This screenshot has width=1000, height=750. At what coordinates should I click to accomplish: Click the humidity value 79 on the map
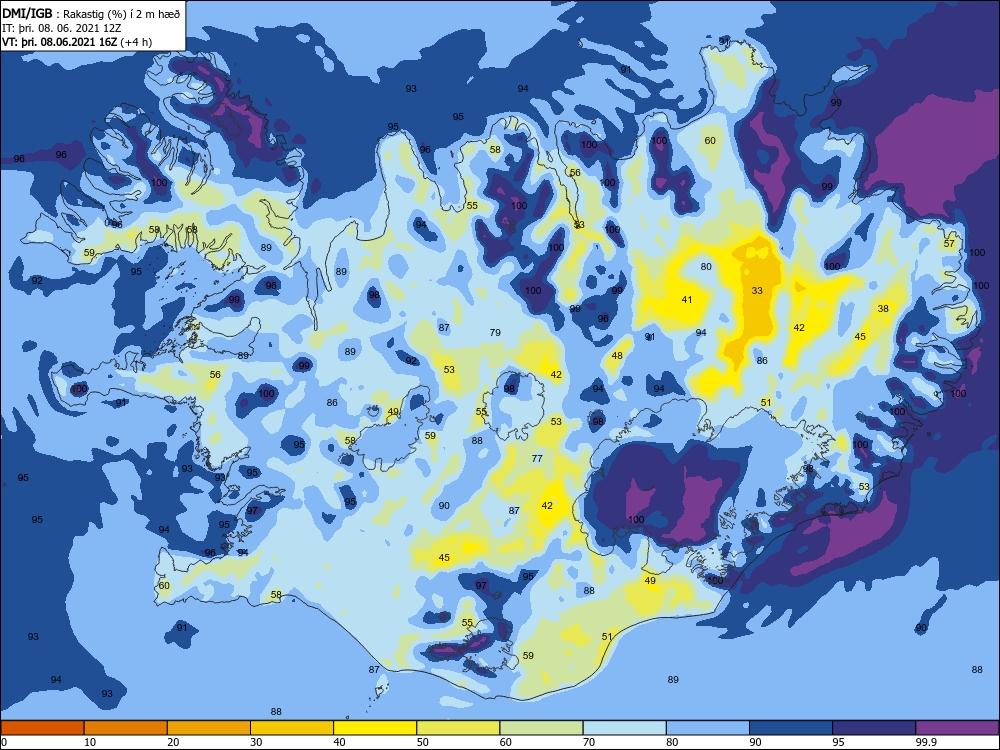pyautogui.click(x=495, y=332)
